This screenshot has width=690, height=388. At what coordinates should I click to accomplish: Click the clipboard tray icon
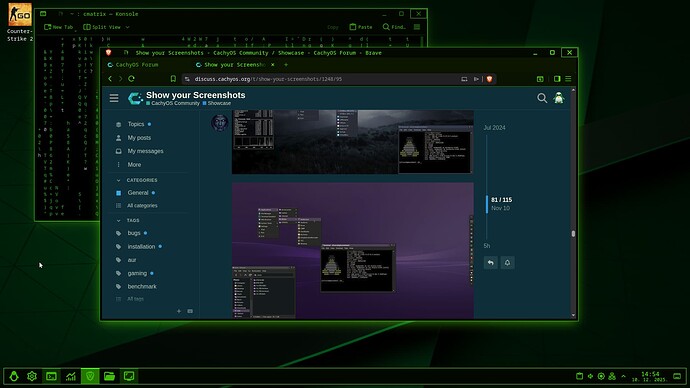(580, 376)
